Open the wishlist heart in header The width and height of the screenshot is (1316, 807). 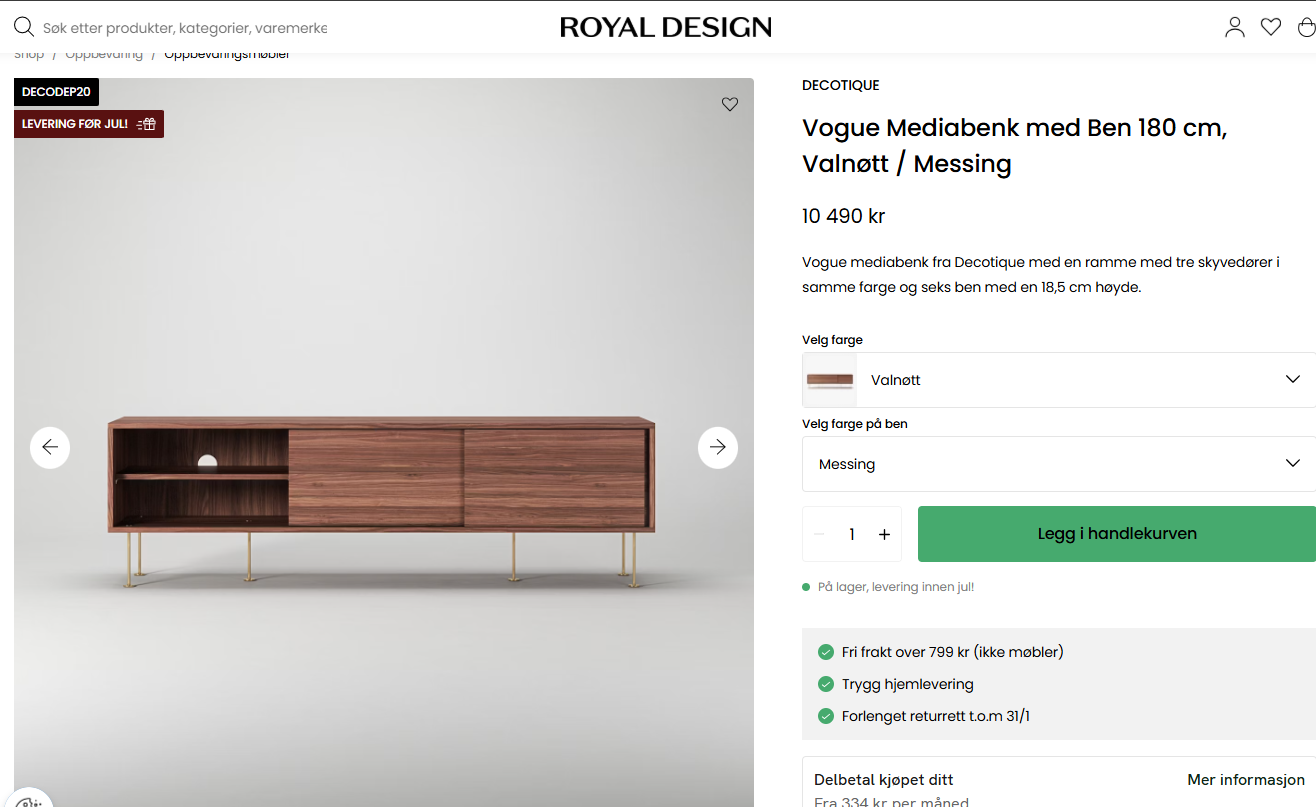pos(1271,27)
